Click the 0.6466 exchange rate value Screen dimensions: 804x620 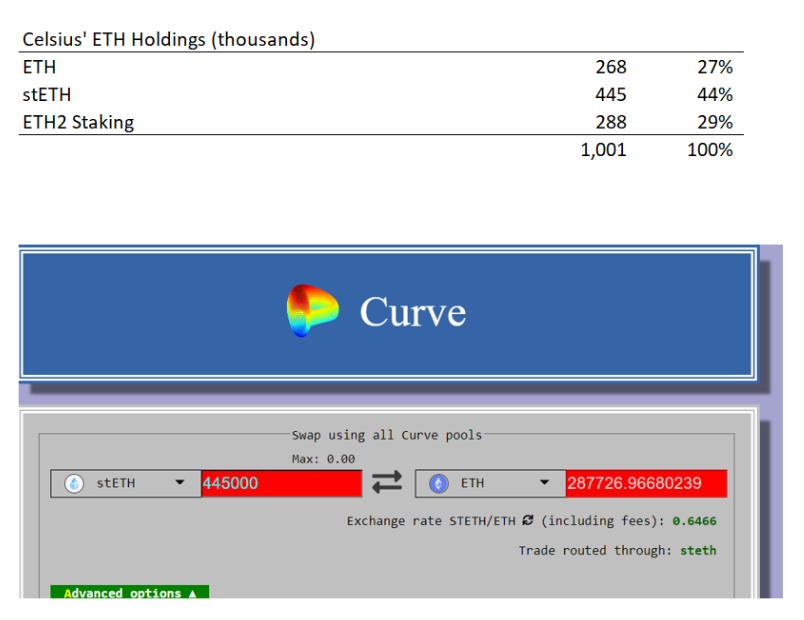pyautogui.click(x=694, y=521)
